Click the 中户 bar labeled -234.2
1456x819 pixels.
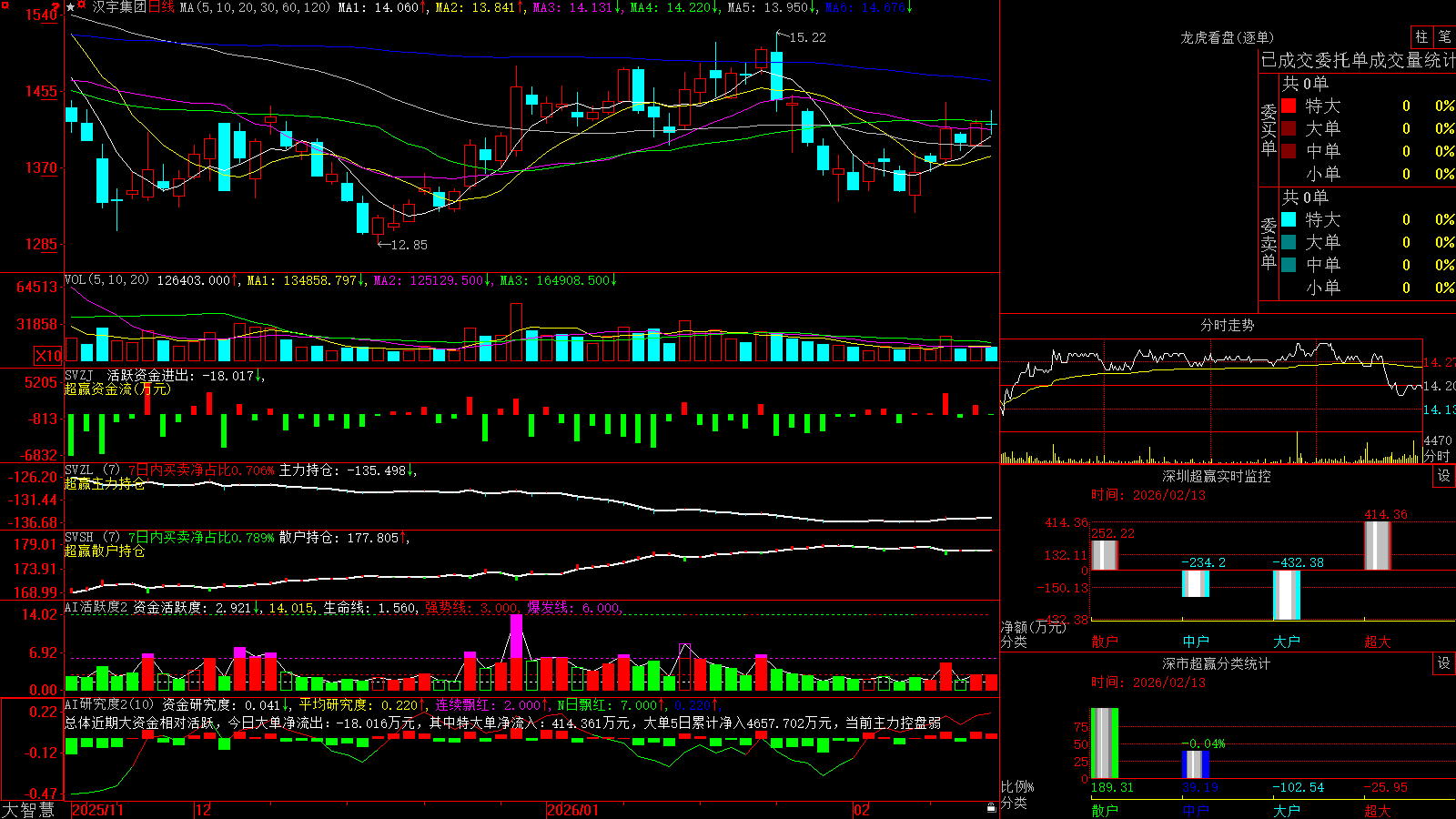[x=1196, y=583]
